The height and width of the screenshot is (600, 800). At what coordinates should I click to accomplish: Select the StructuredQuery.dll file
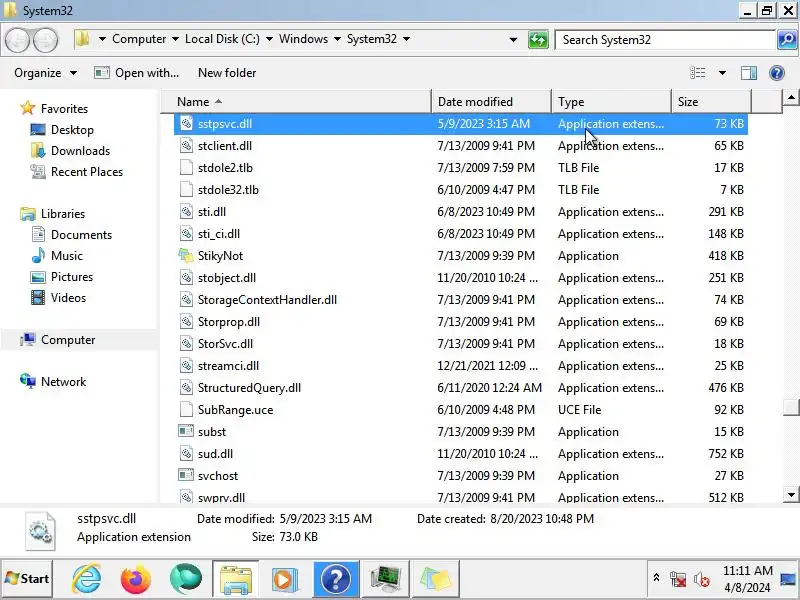tap(461, 388)
